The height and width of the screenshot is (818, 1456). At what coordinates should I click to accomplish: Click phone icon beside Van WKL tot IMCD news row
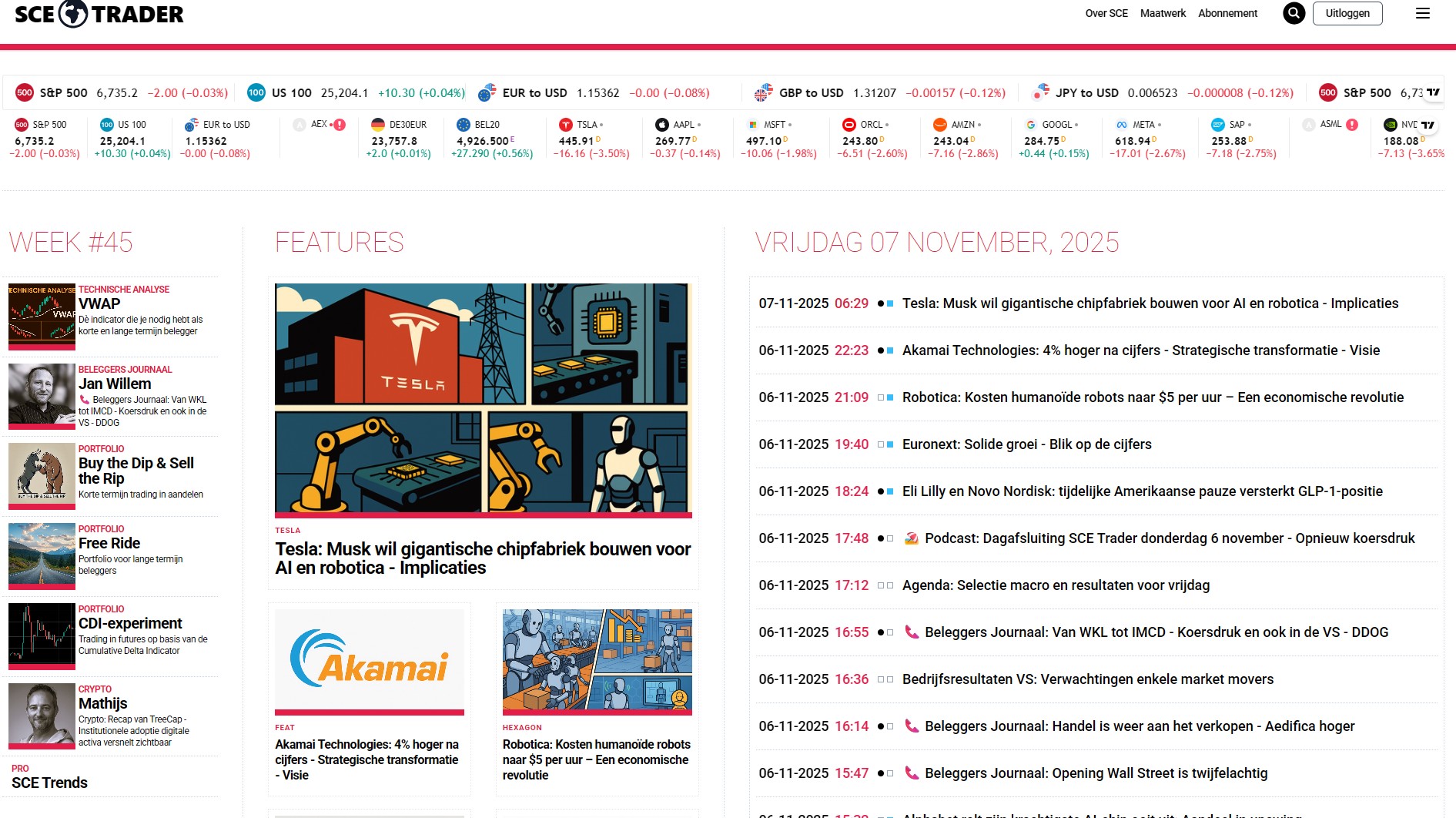[x=911, y=632]
